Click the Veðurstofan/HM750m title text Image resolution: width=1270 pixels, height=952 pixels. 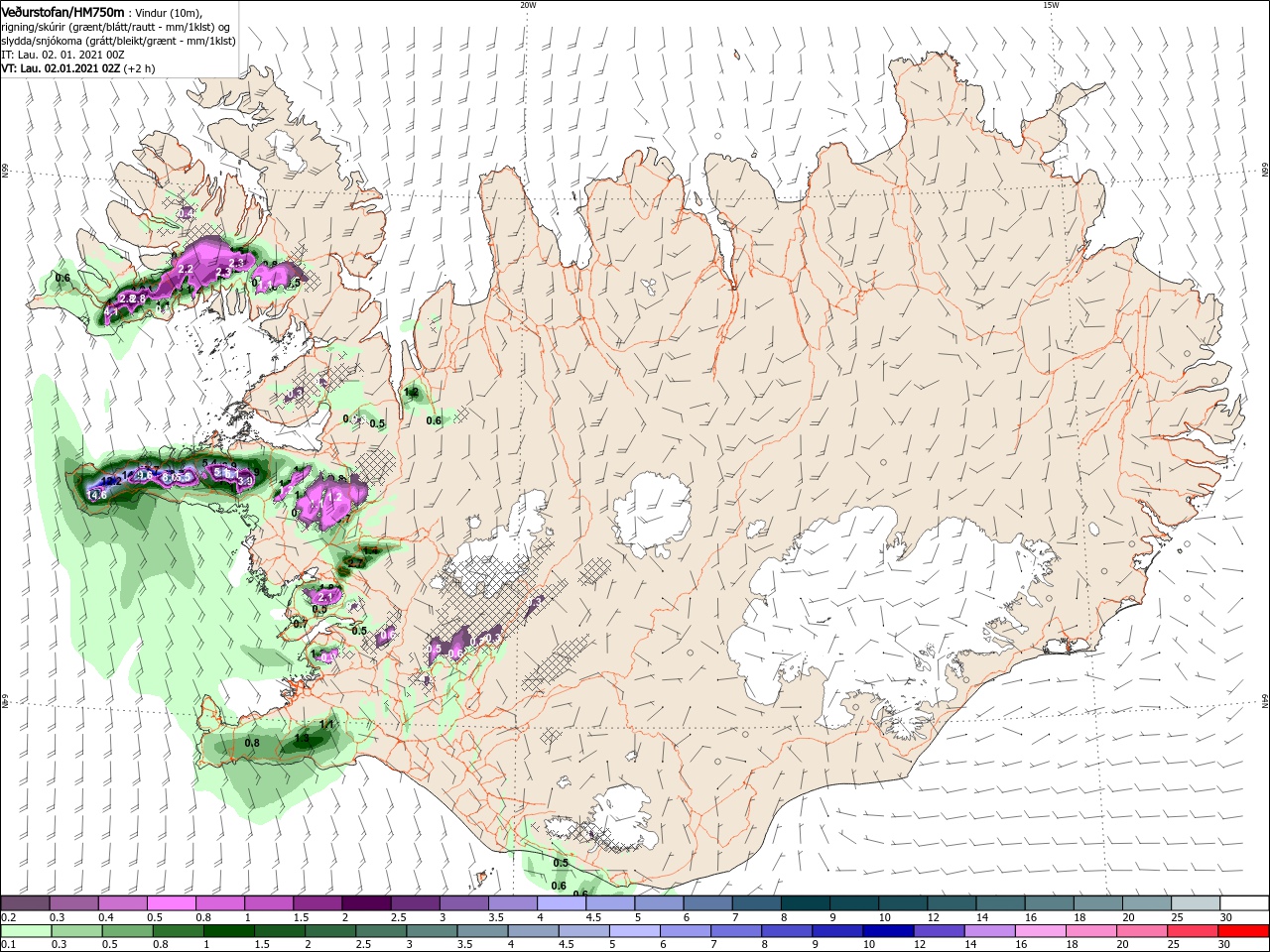63,12
